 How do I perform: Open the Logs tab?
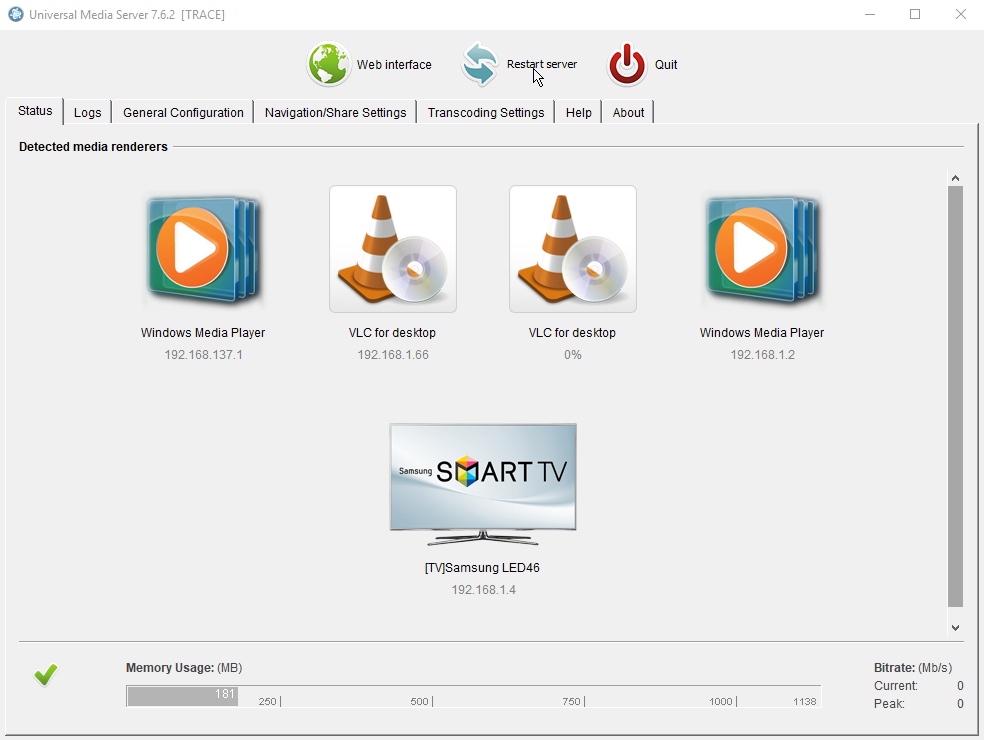(x=87, y=112)
